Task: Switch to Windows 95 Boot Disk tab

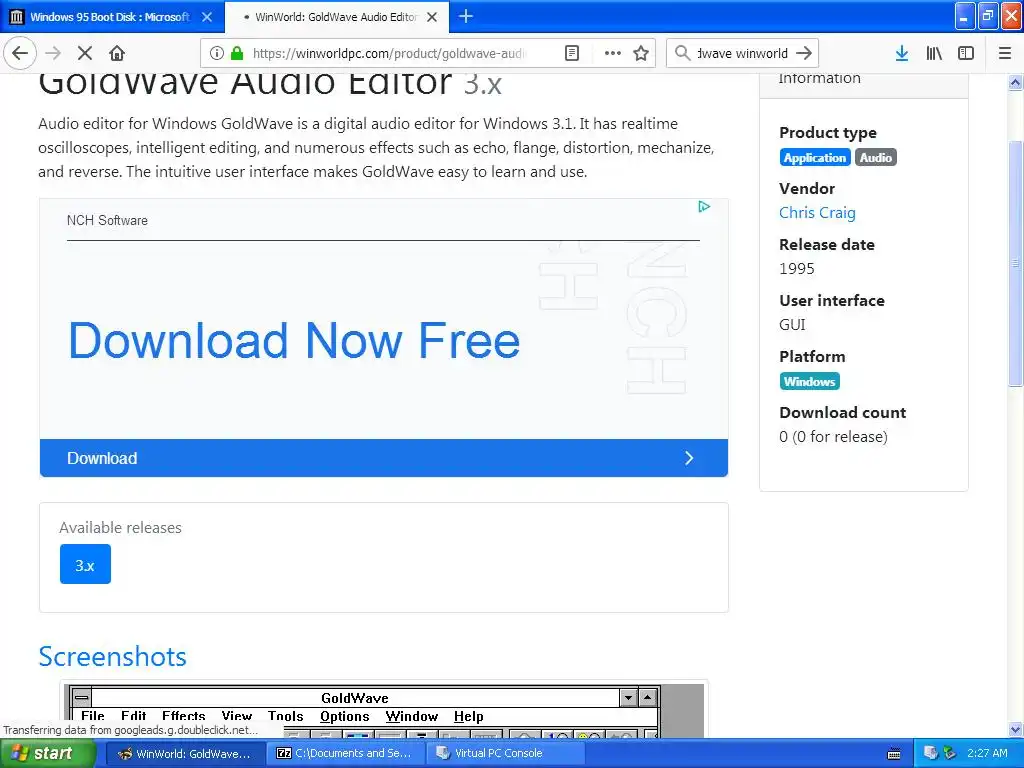Action: (110, 17)
